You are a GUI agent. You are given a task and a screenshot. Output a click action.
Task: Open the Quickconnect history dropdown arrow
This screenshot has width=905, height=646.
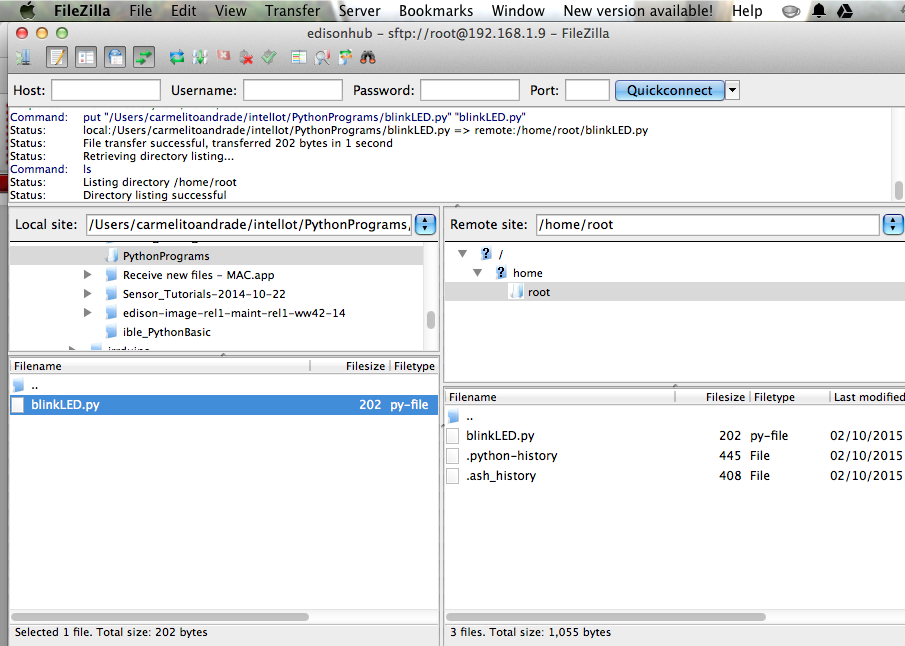[732, 90]
